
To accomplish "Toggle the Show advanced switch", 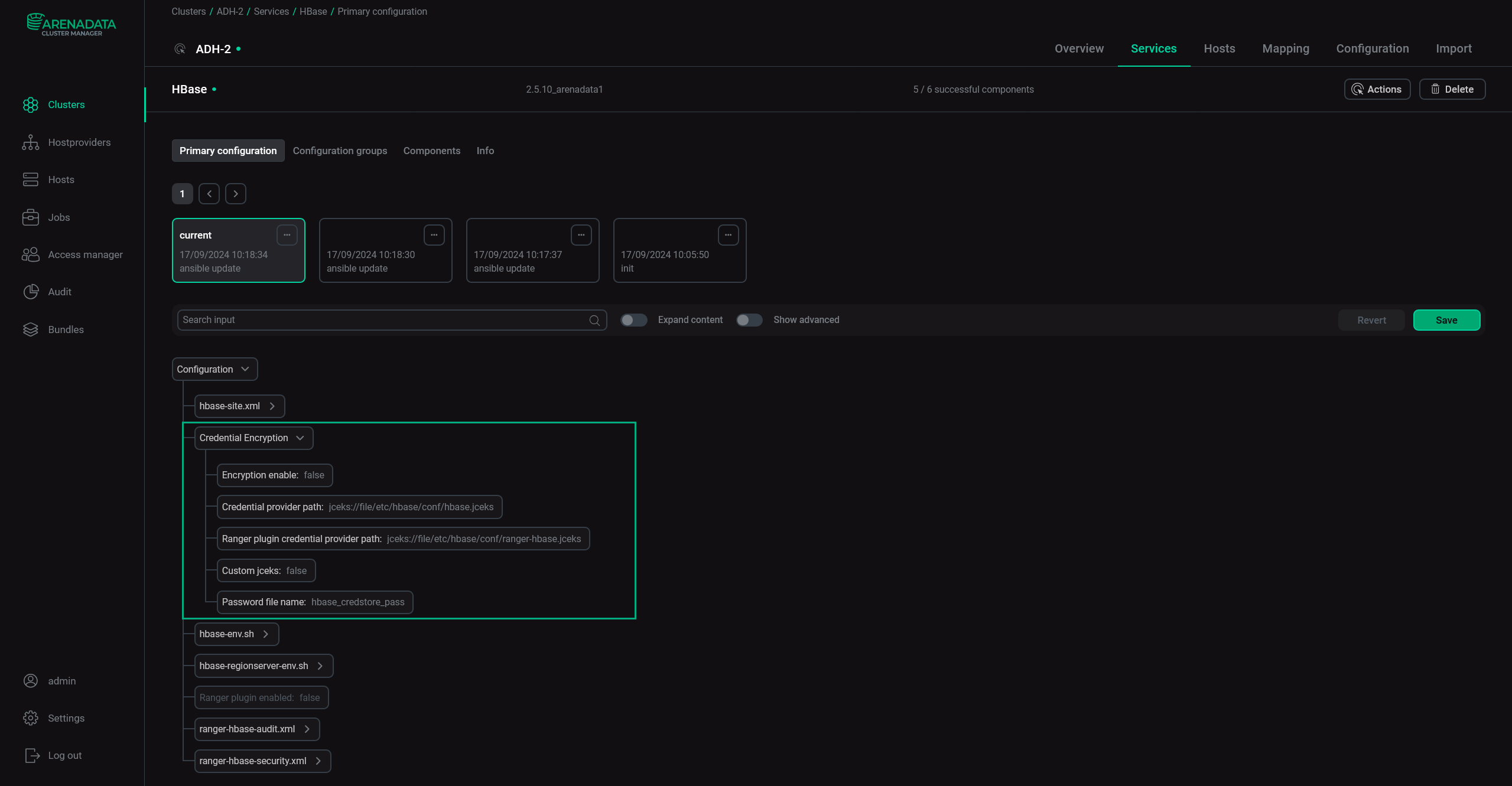I will [x=749, y=320].
